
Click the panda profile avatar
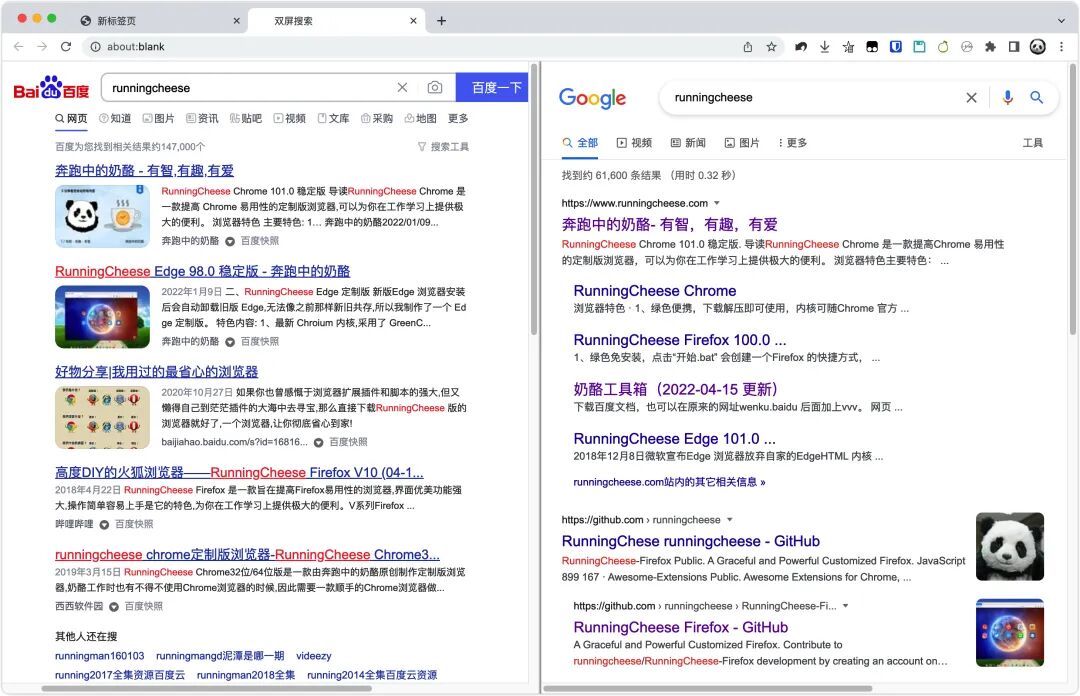[x=1038, y=47]
